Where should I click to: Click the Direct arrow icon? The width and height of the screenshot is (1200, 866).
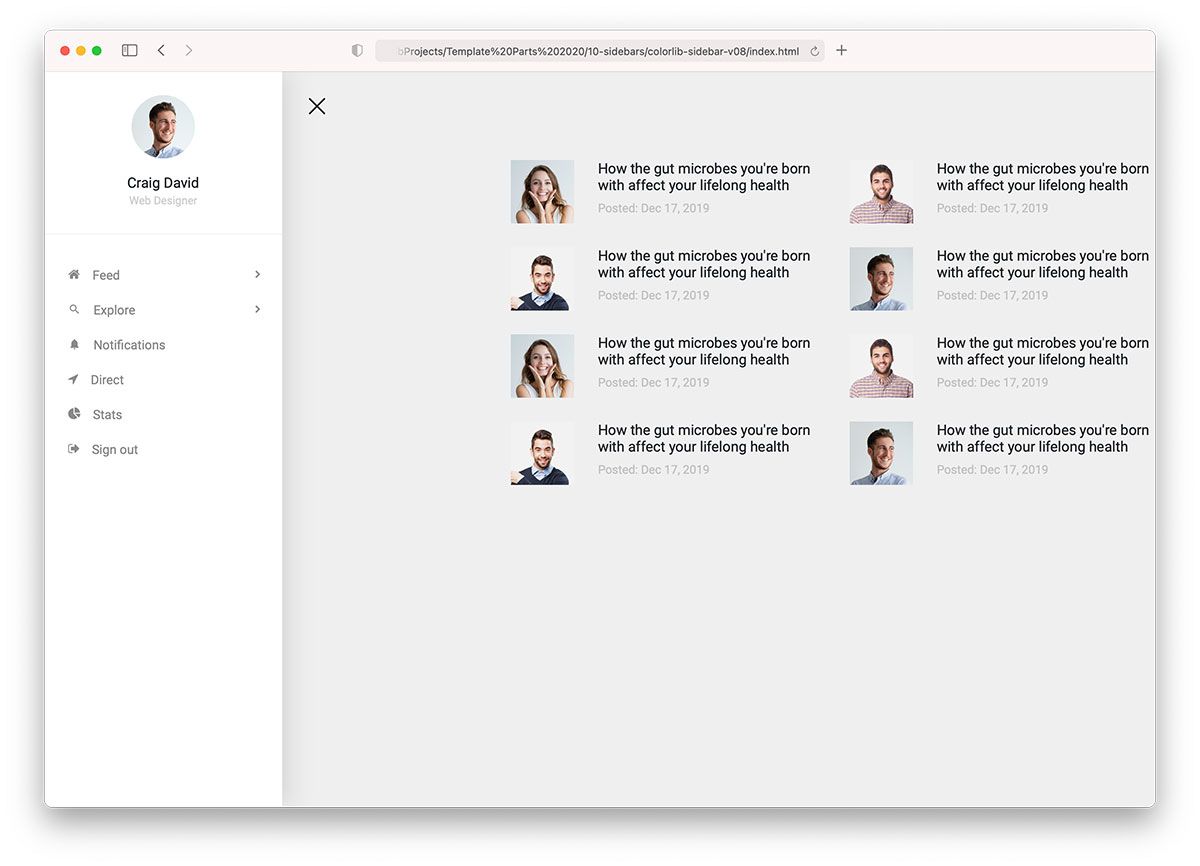pos(73,379)
